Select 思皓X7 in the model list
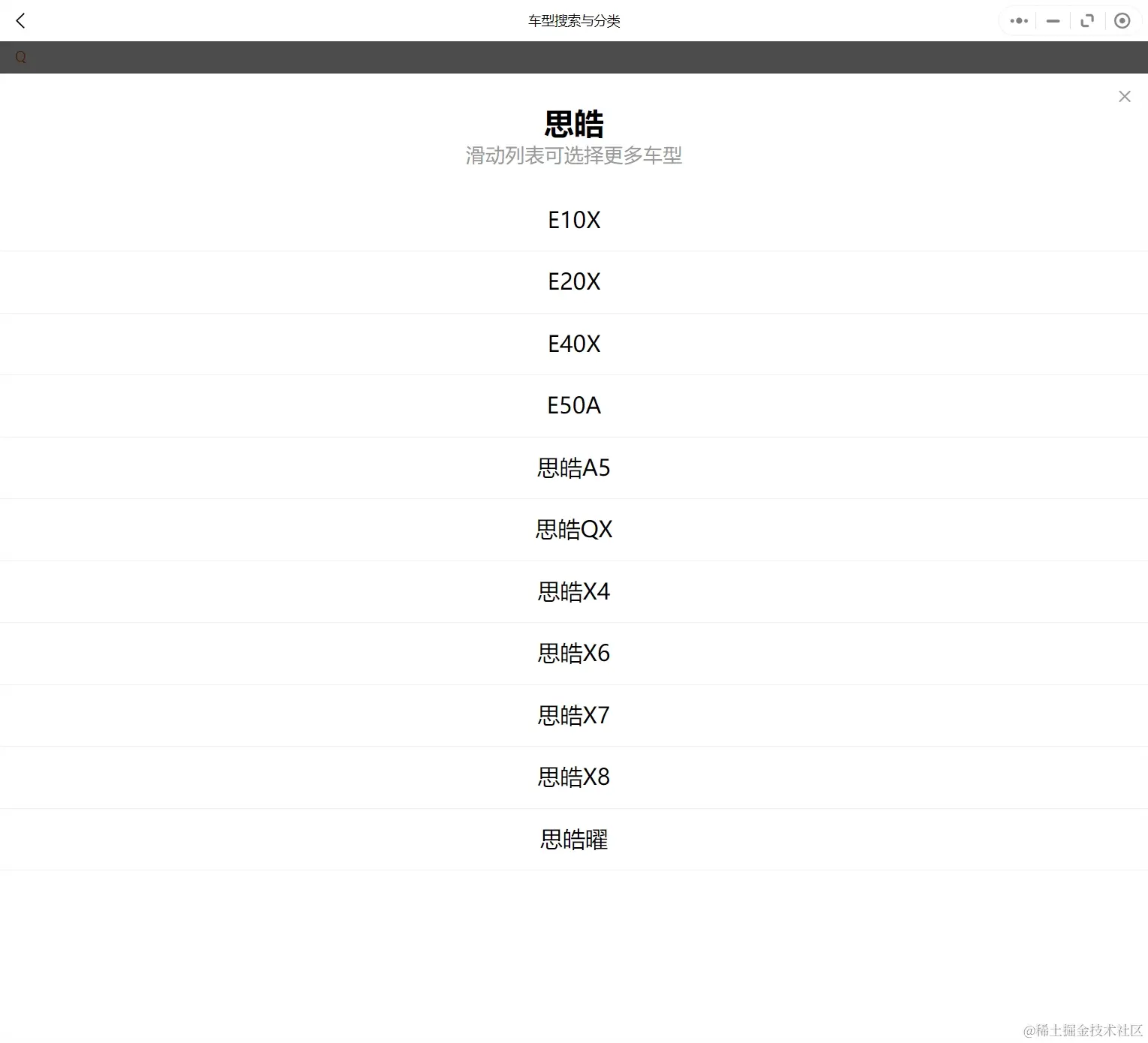Screen dimensions: 1148x1043 click(574, 715)
